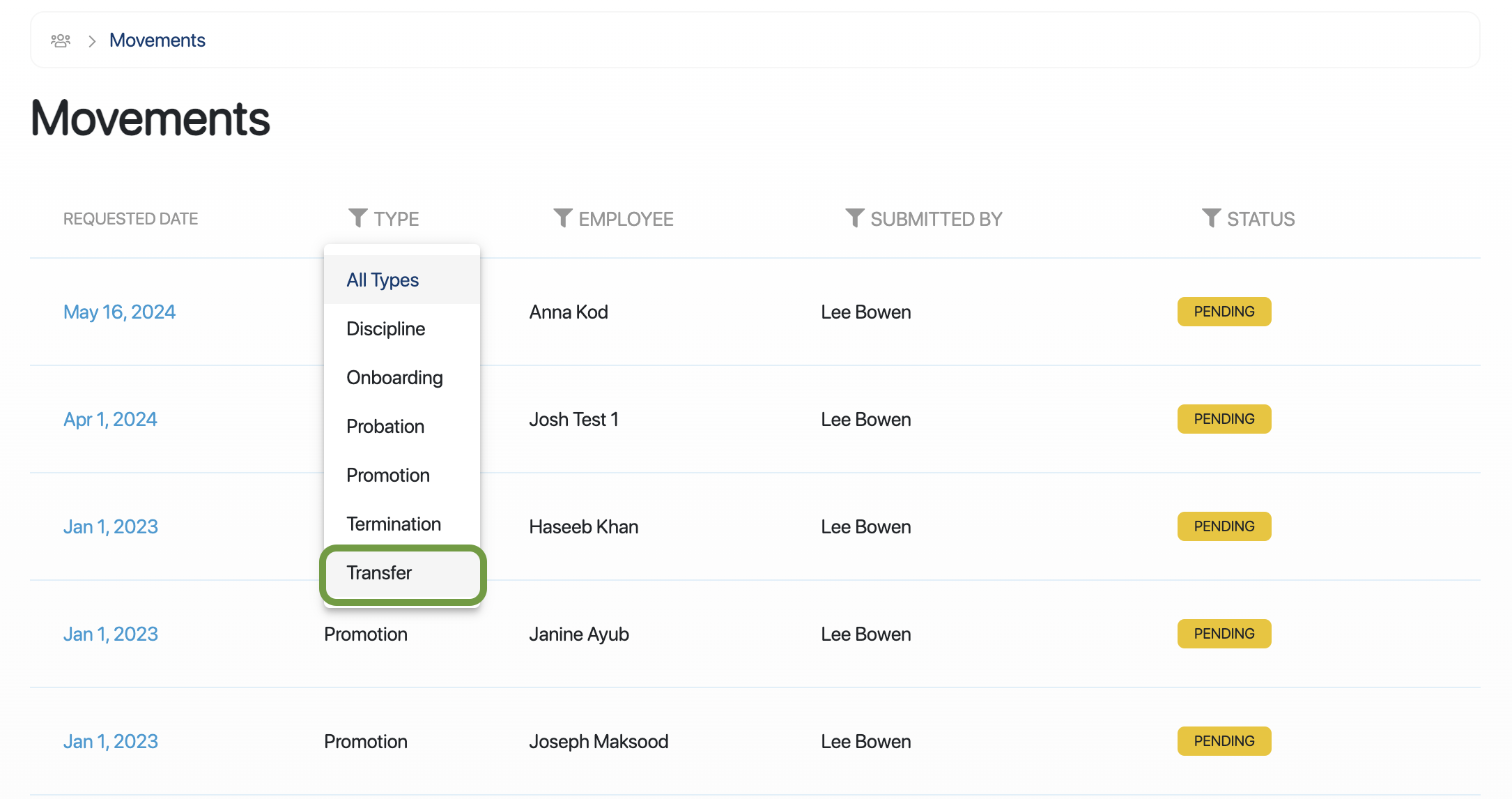Click the Type column filter icon
The width and height of the screenshot is (1512, 799).
click(x=357, y=218)
